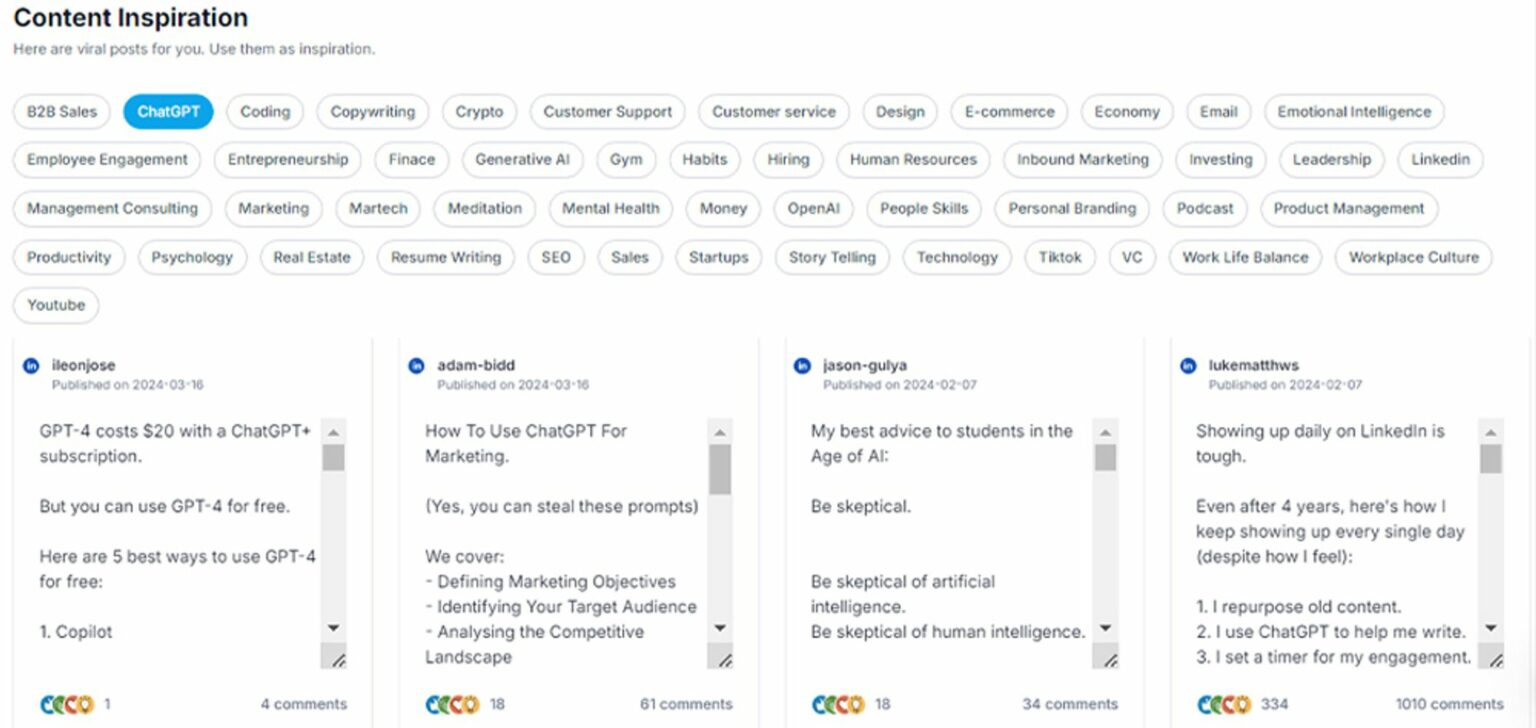This screenshot has height=728, width=1536.
Task: Click the LinkedIn icon beside ileonjose
Action: [x=31, y=365]
